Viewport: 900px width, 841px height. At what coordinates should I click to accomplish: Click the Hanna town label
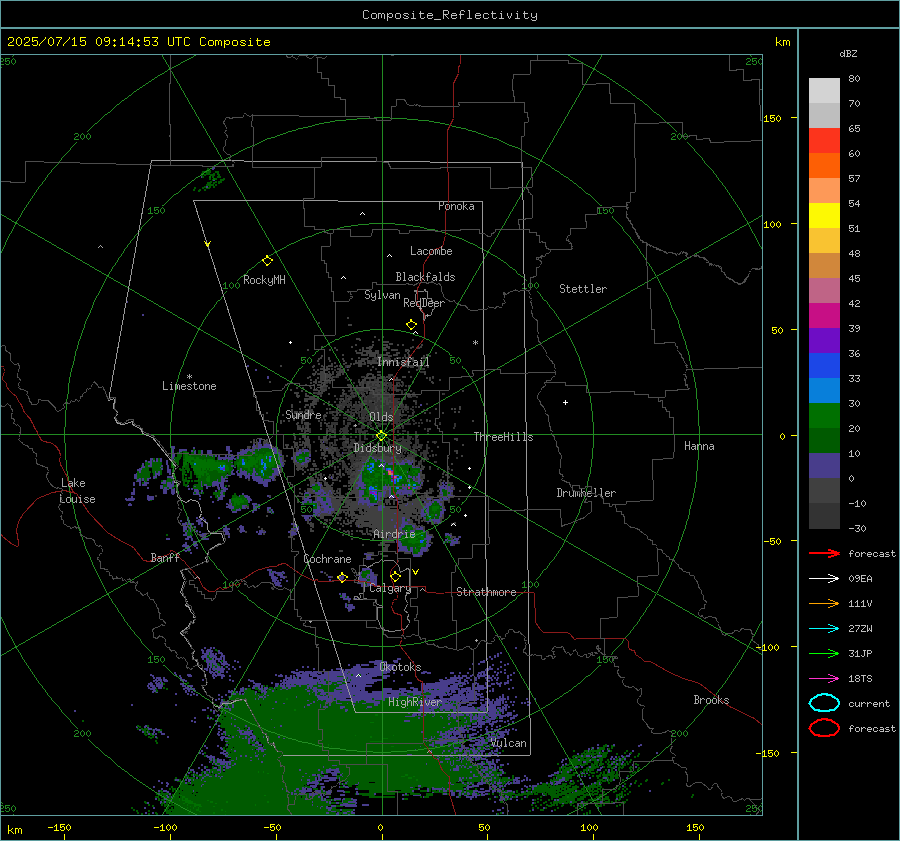click(x=699, y=446)
